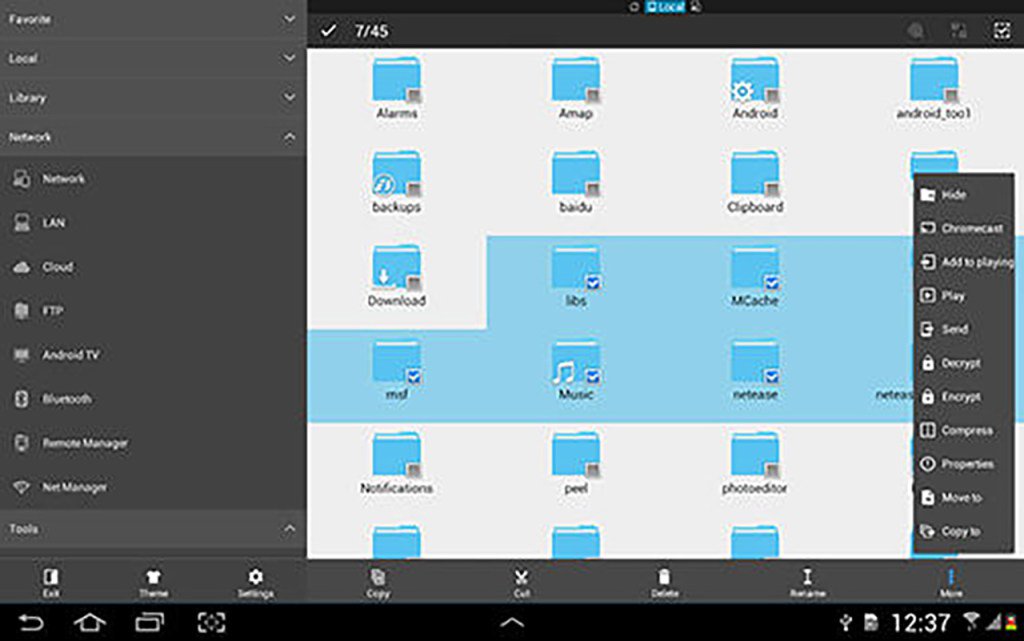Viewport: 1024px width, 641px height.
Task: Switch to the Local window tab
Action: click(665, 7)
